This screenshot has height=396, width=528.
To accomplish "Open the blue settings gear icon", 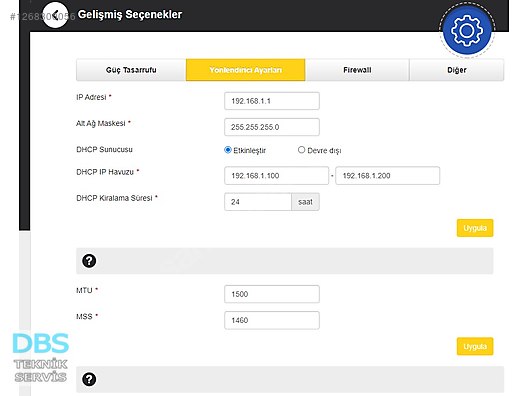I will (467, 31).
